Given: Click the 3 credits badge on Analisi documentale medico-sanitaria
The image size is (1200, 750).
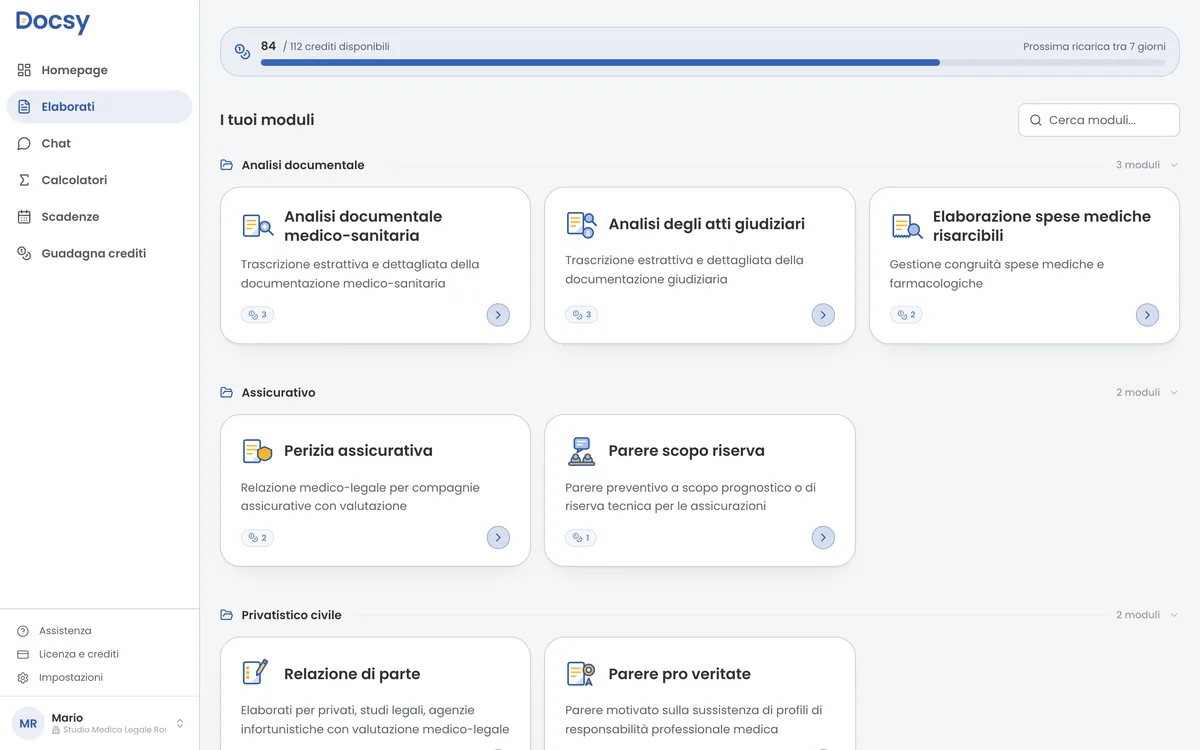Looking at the screenshot, I should pyautogui.click(x=257, y=315).
